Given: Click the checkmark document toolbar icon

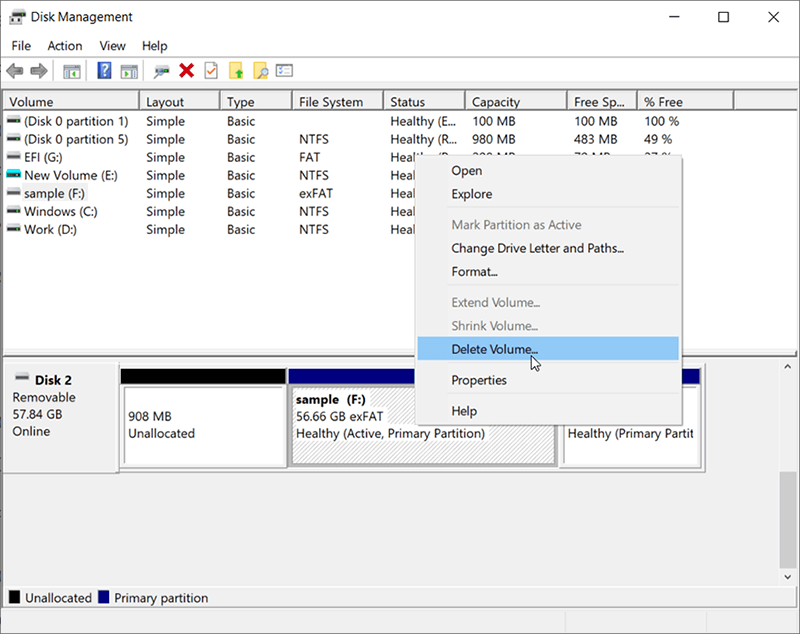Looking at the screenshot, I should tap(210, 70).
